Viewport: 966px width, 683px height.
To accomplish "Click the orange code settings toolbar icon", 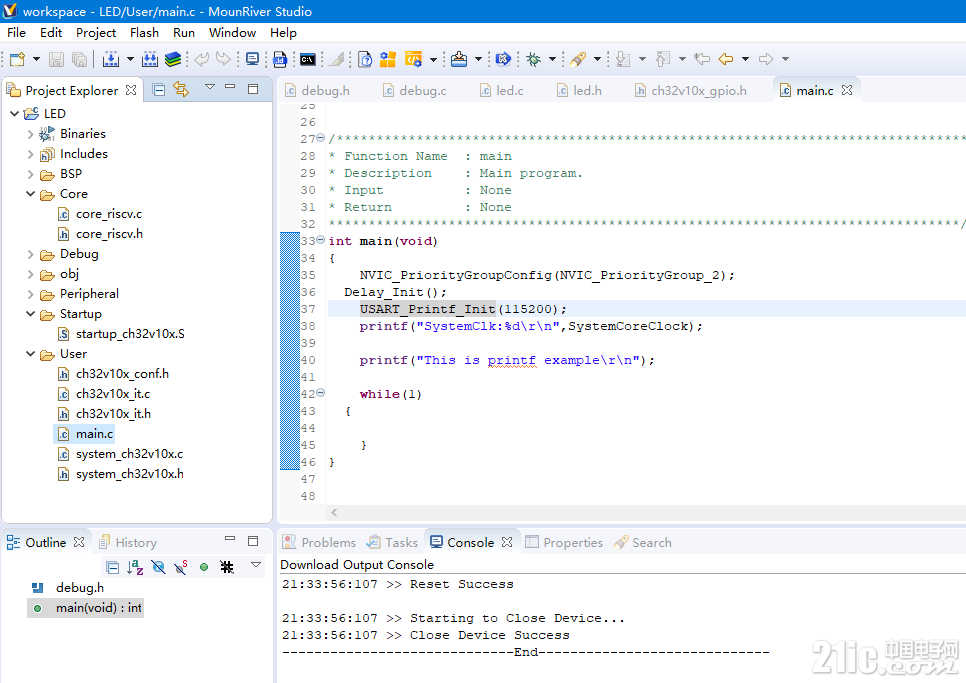I will pos(413,59).
